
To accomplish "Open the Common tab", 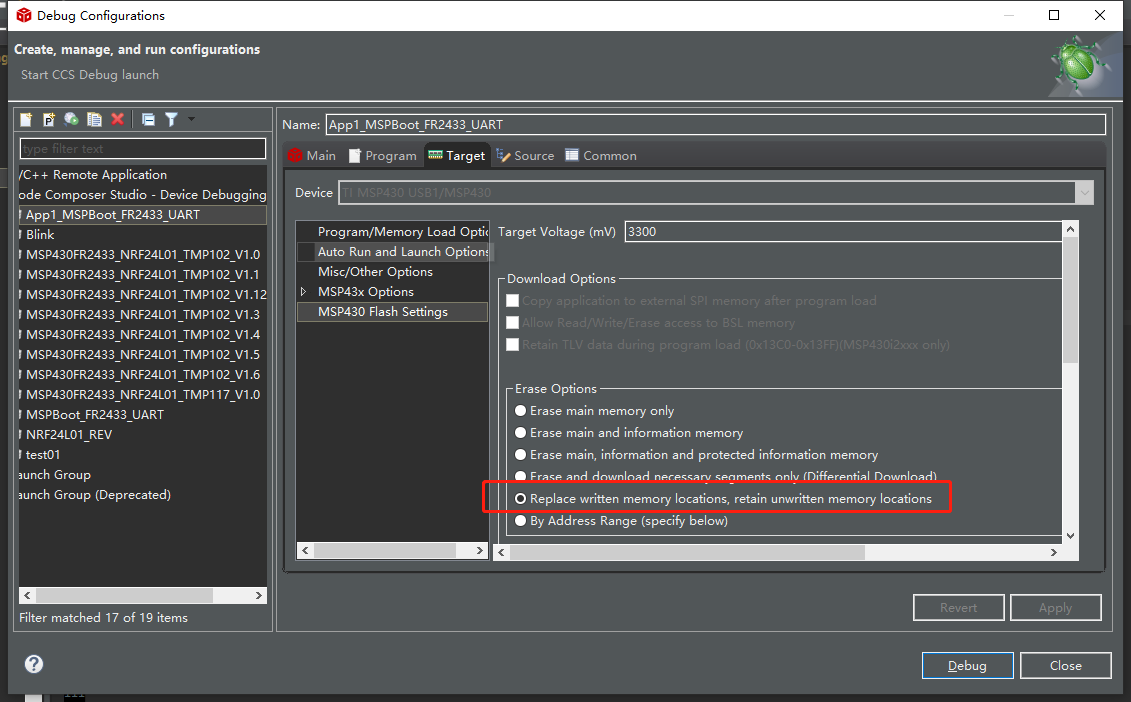I will (601, 155).
